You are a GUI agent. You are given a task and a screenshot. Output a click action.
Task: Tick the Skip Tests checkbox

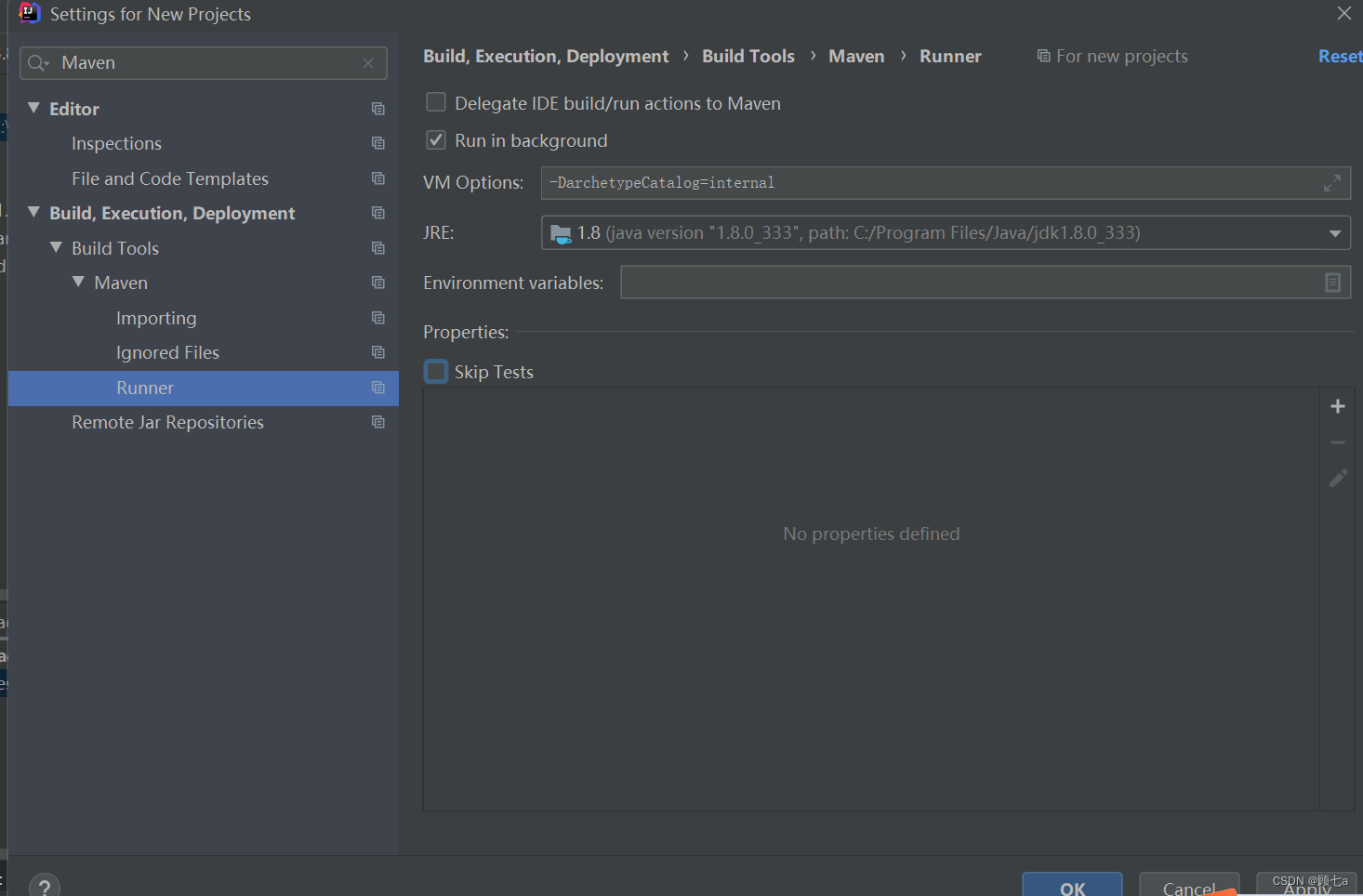coord(435,372)
